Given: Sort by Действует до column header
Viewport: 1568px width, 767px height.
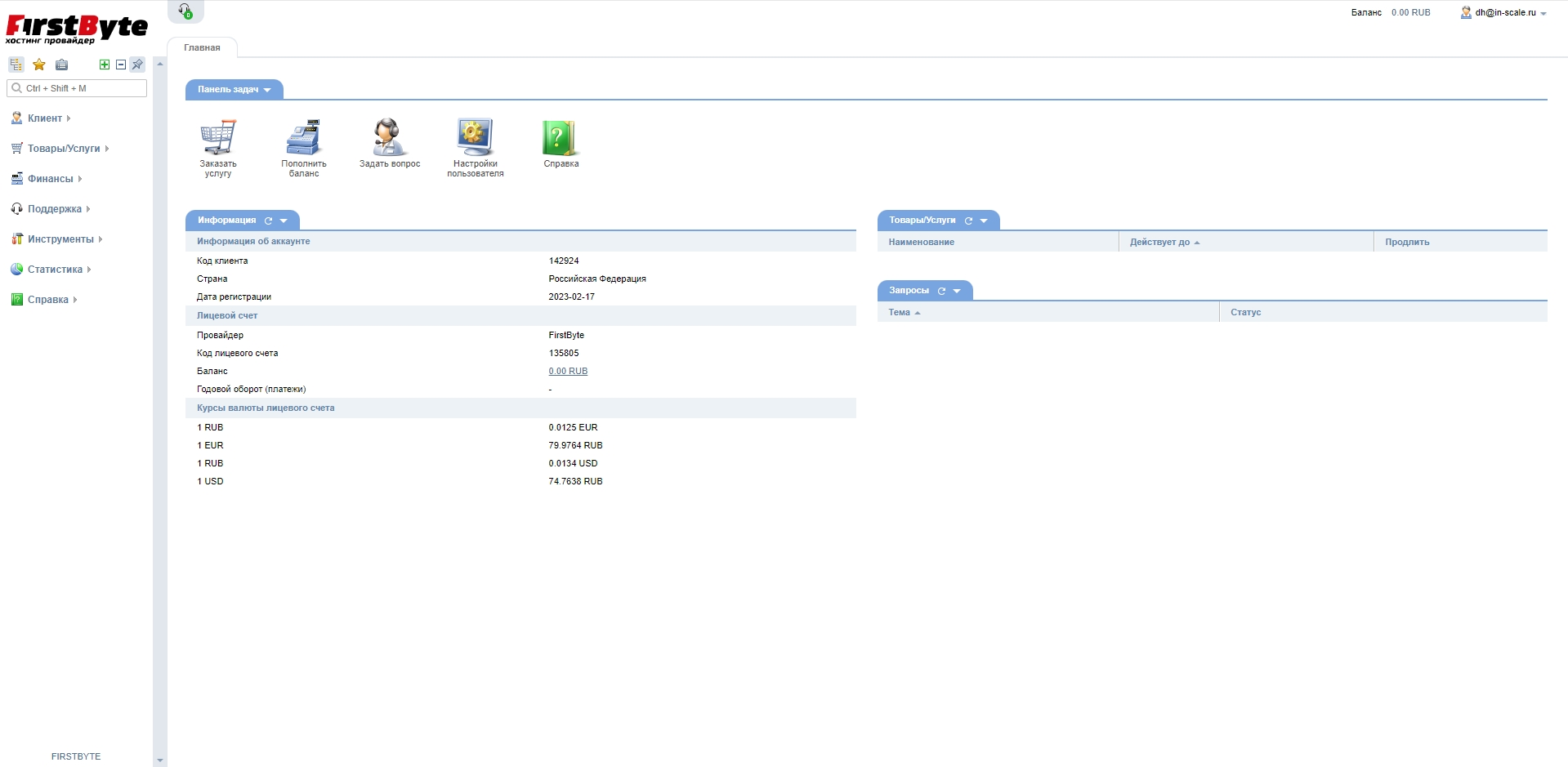Looking at the screenshot, I should [x=1246, y=242].
